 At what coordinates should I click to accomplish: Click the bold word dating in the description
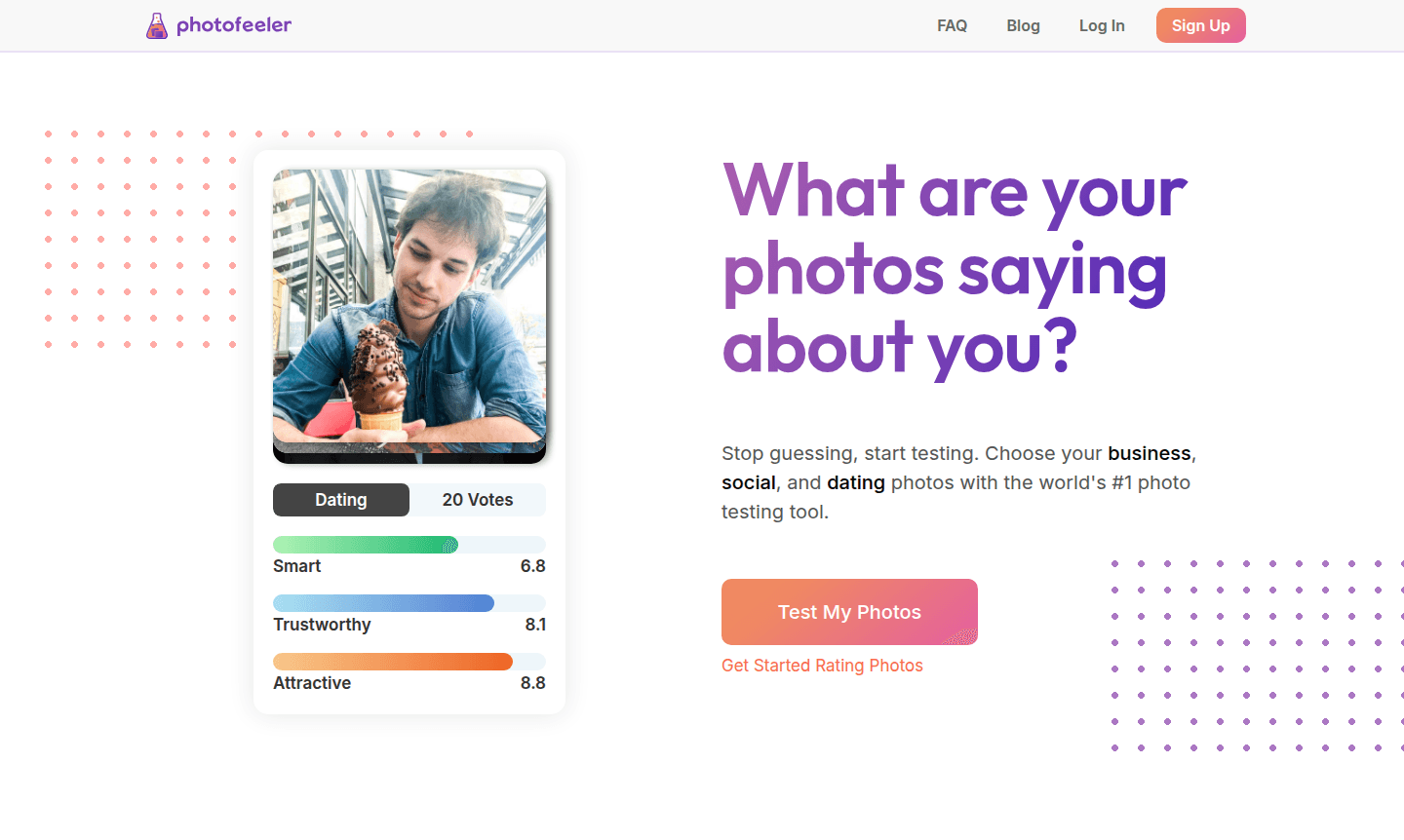click(856, 482)
